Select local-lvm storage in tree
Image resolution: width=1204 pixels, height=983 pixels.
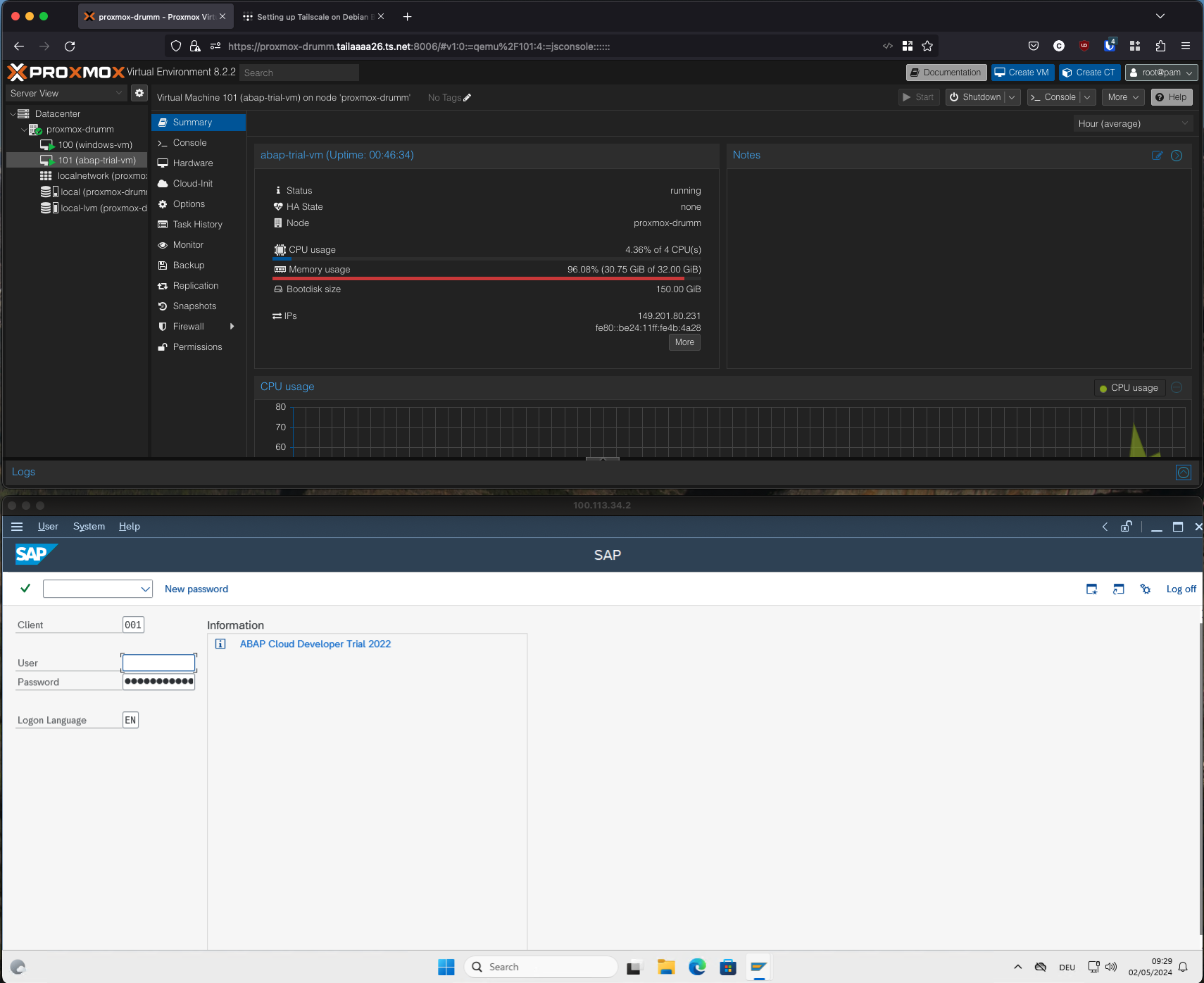[94, 208]
